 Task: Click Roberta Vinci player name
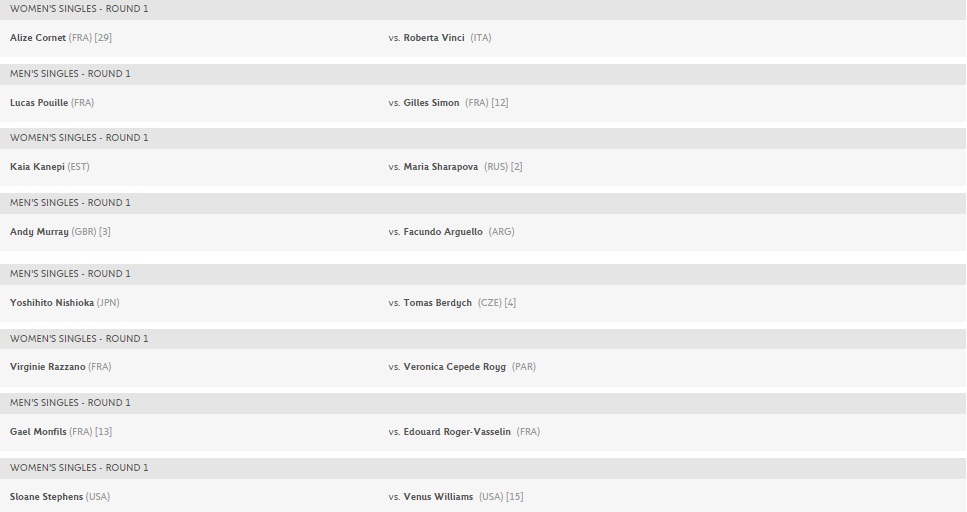coord(434,38)
